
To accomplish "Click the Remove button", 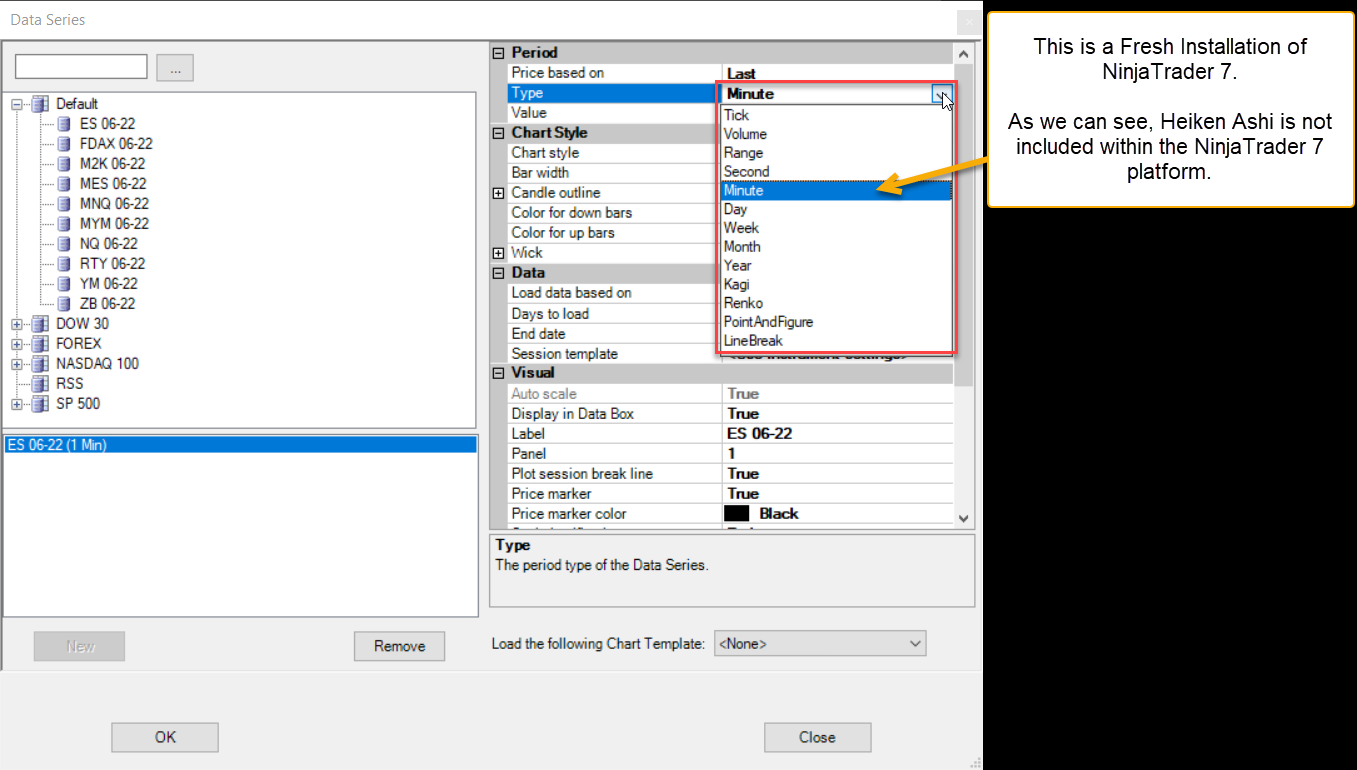I will click(x=399, y=646).
